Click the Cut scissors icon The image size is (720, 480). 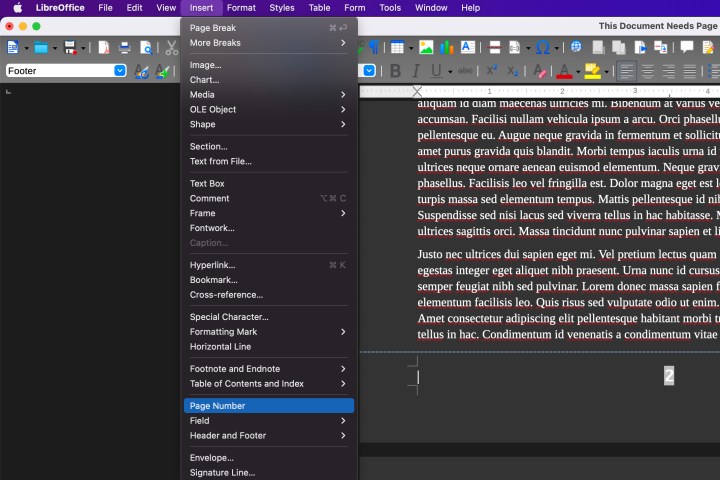171,47
